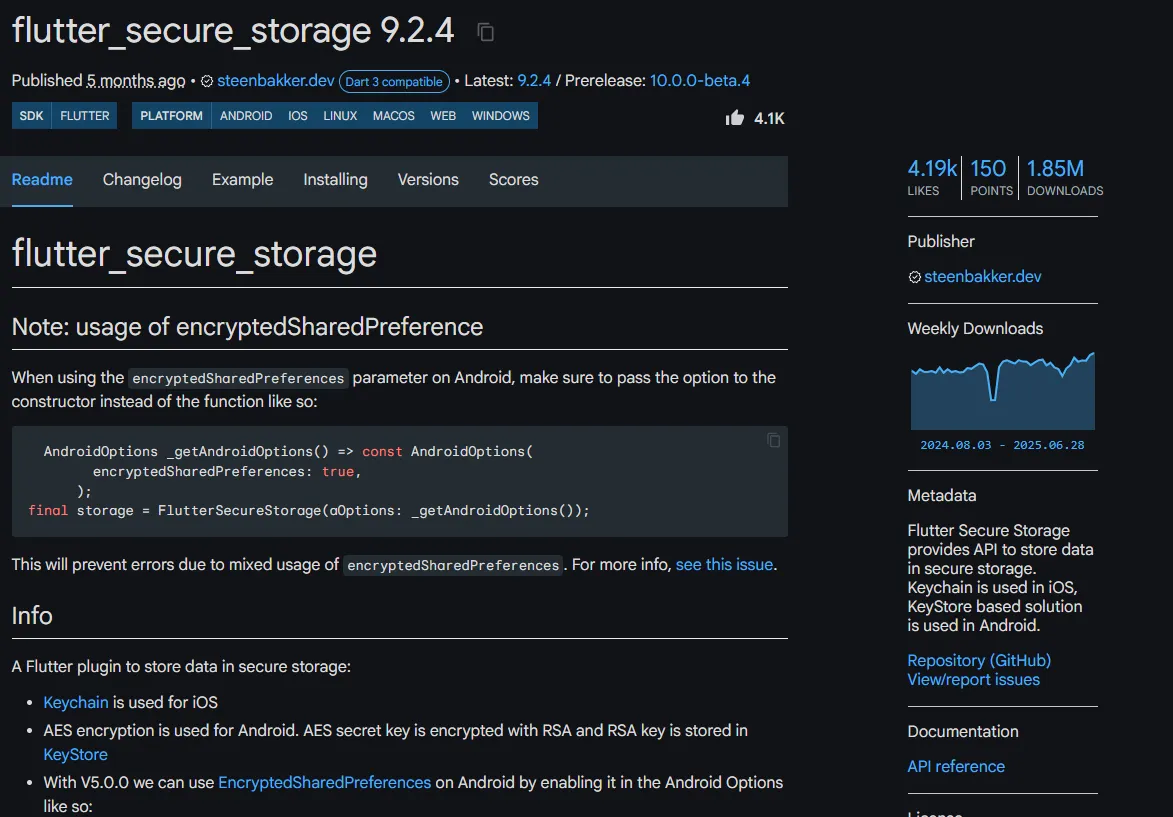The image size is (1173, 817).
Task: Open latest version 9.2.4 link
Action: (534, 81)
